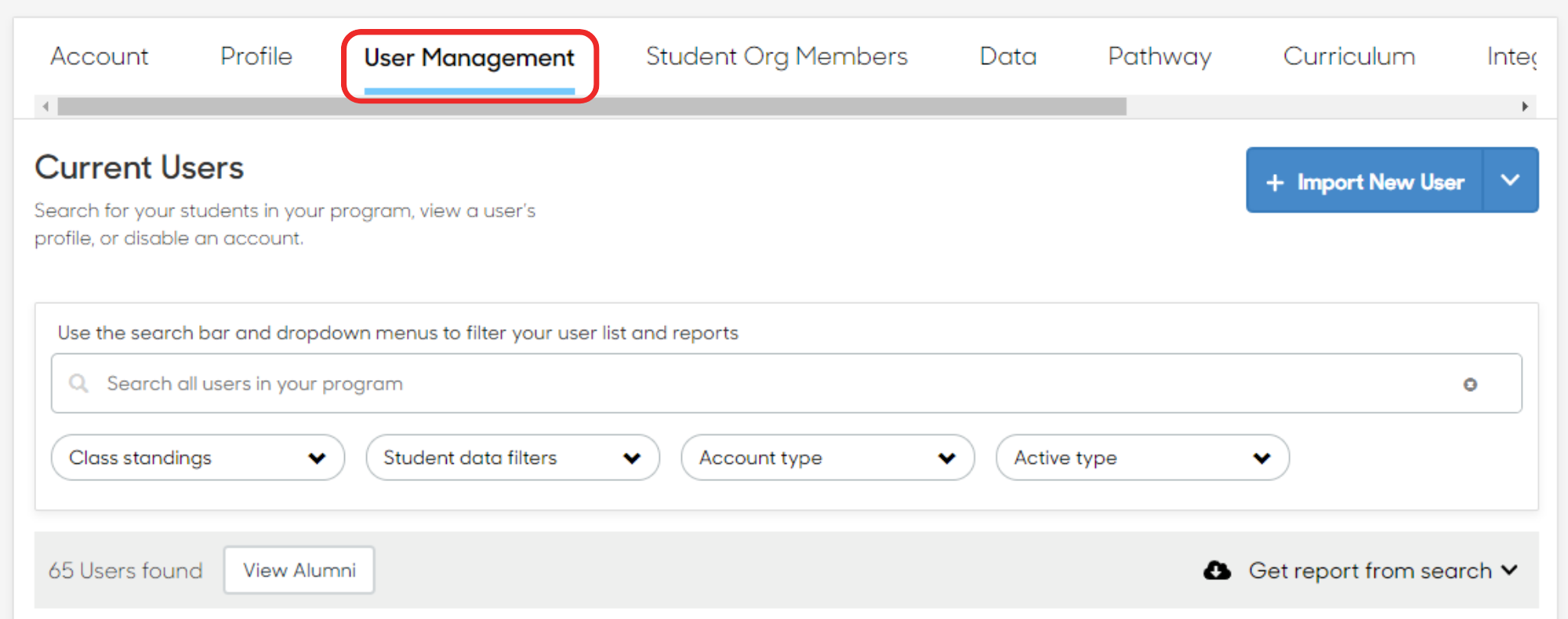This screenshot has width=1568, height=619.
Task: Click the View Alumni button
Action: (x=299, y=570)
